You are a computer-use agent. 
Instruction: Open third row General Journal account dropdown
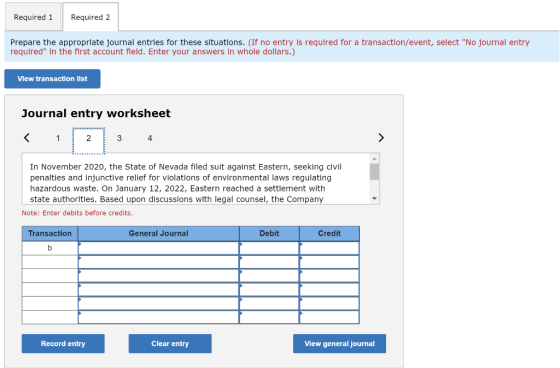click(159, 275)
